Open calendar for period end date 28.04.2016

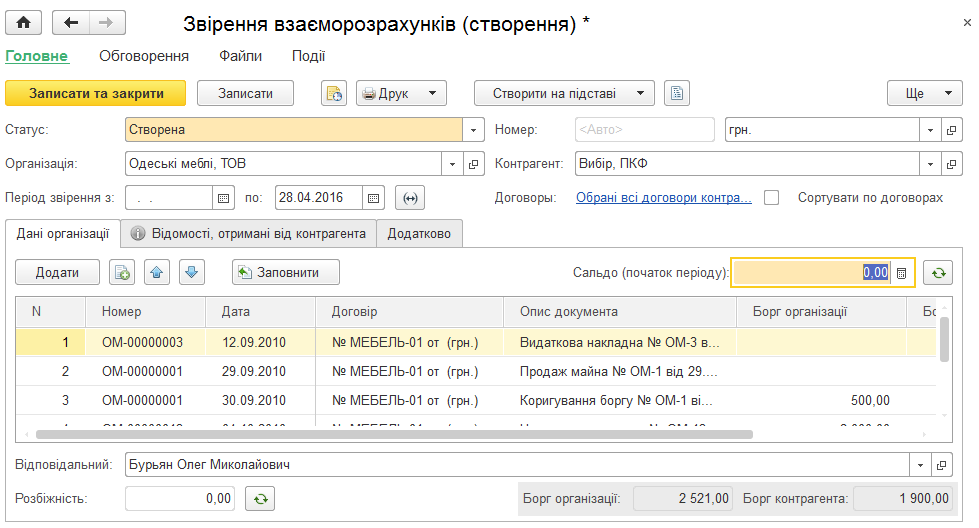[373, 198]
